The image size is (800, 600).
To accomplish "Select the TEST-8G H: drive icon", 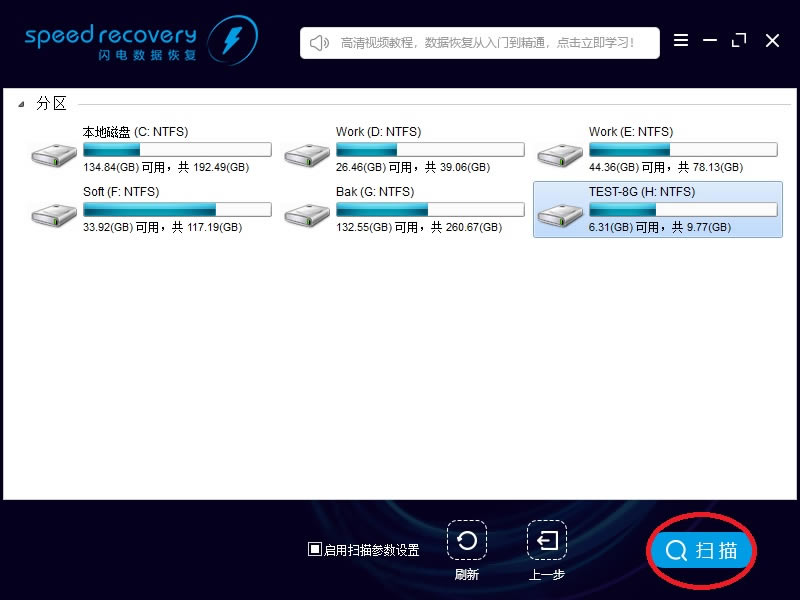I will coord(560,213).
